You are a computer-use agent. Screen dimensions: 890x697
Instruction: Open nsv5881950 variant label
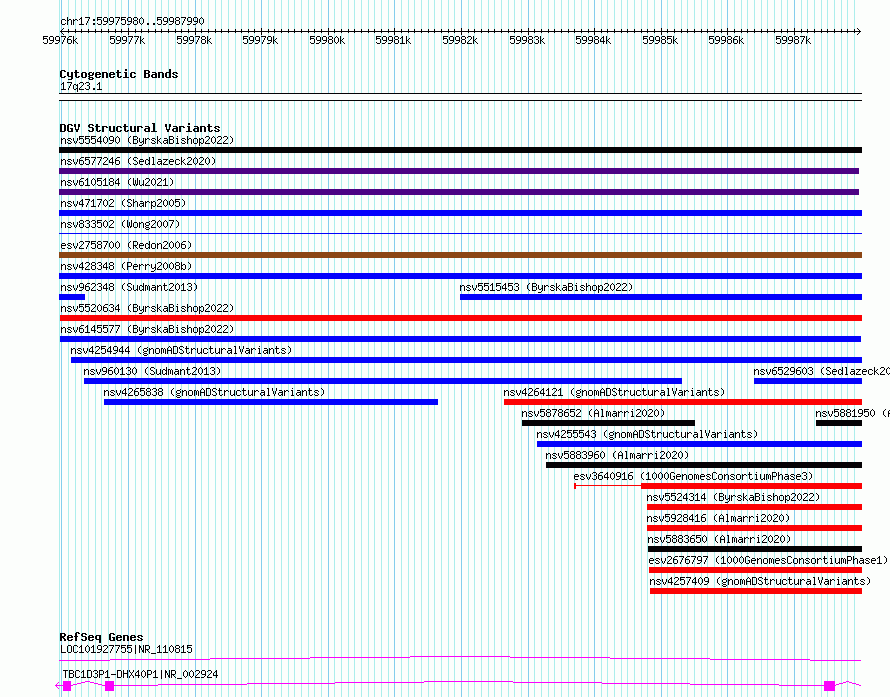853,413
